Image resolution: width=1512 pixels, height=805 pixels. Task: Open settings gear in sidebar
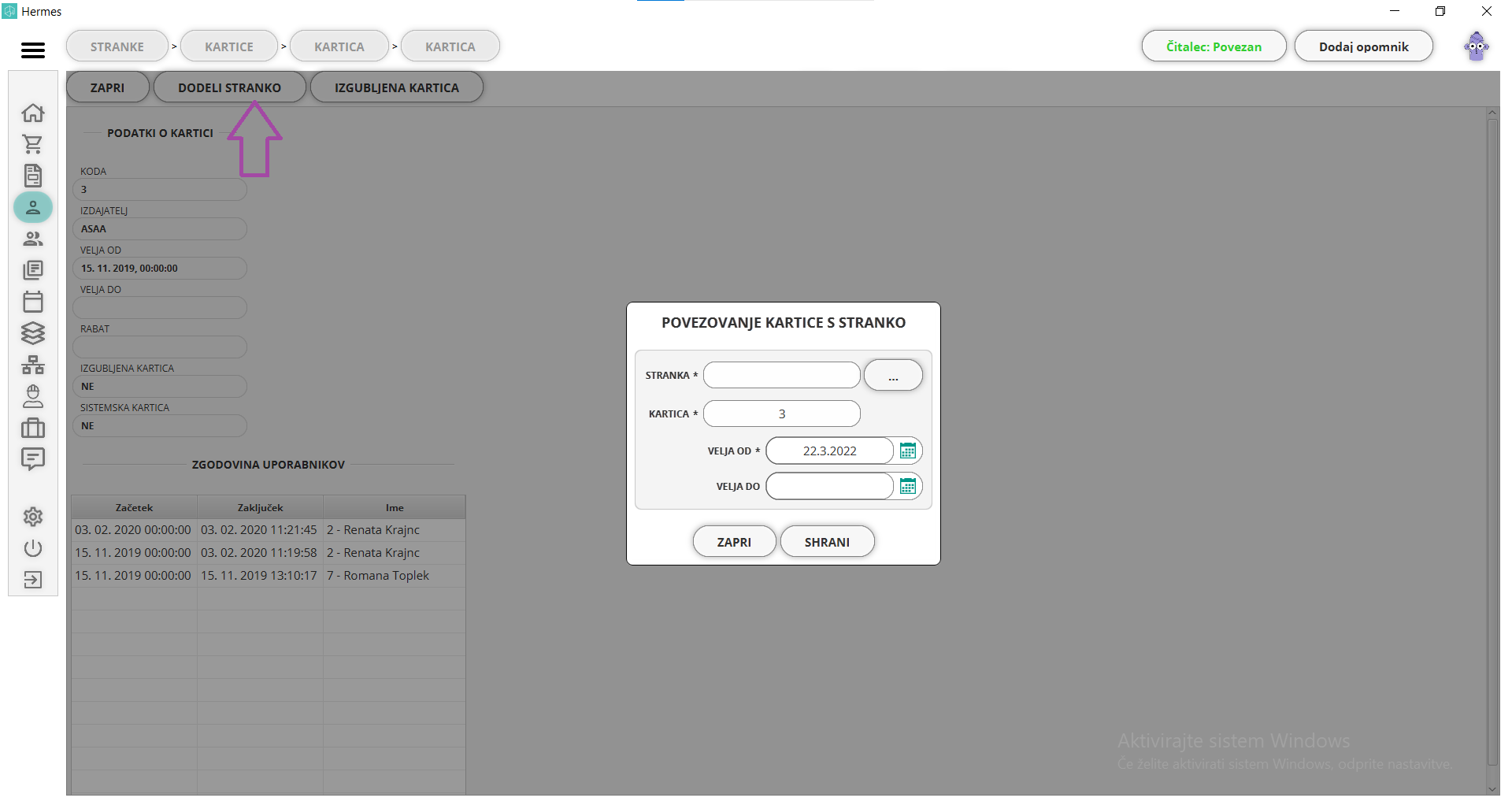[x=33, y=517]
